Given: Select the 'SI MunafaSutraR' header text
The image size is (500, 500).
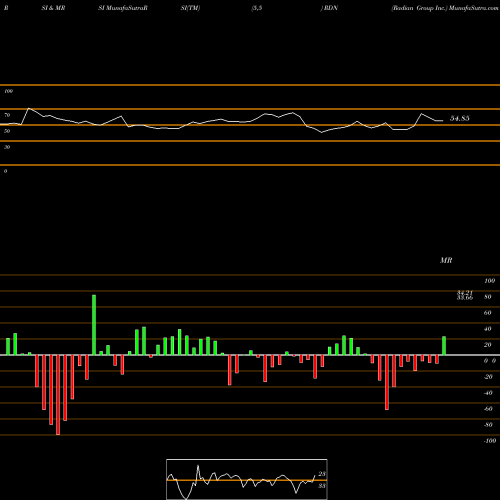Looking at the screenshot, I should 123,8.
